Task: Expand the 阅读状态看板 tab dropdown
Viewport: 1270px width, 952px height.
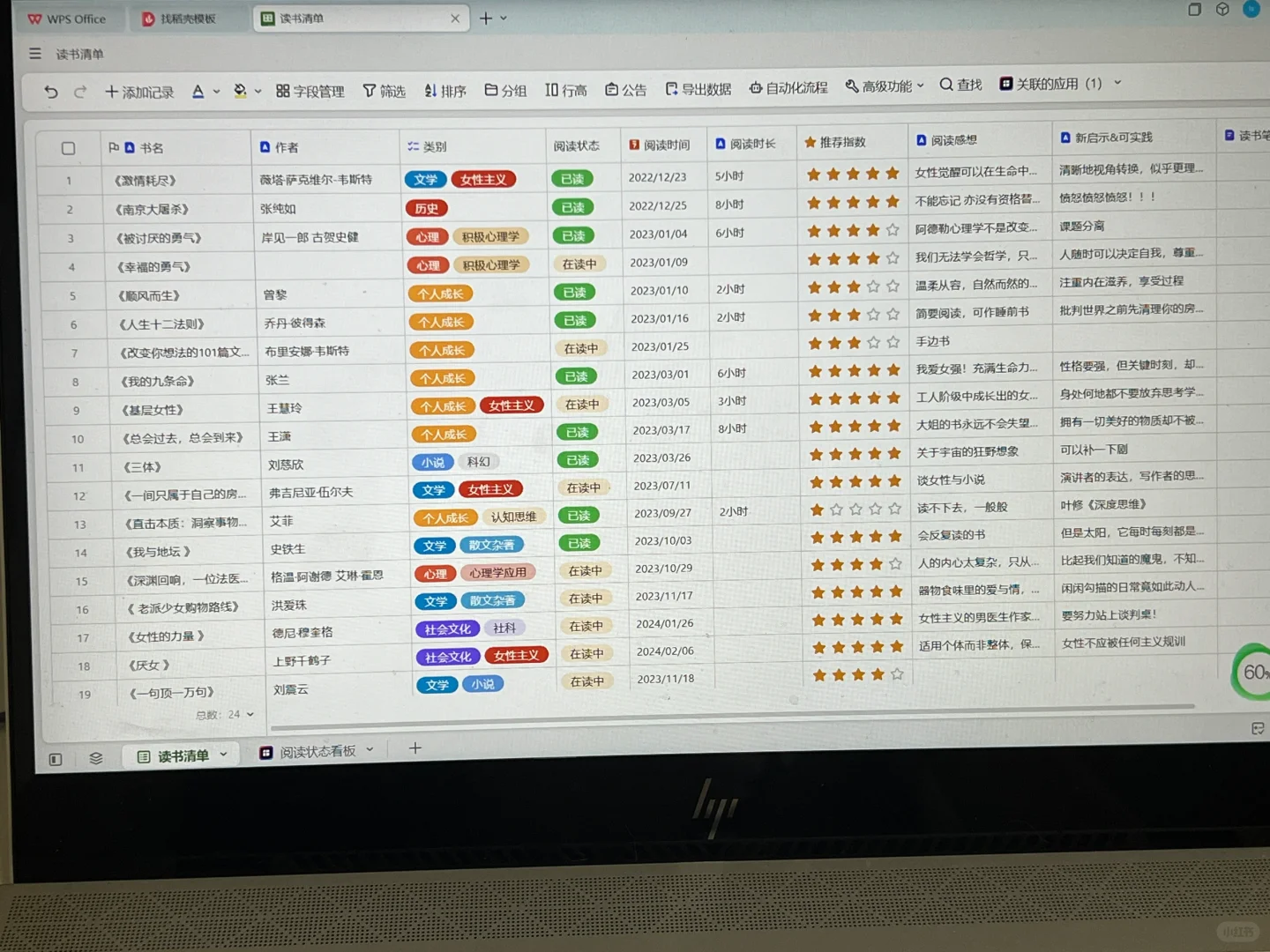Action: point(370,750)
